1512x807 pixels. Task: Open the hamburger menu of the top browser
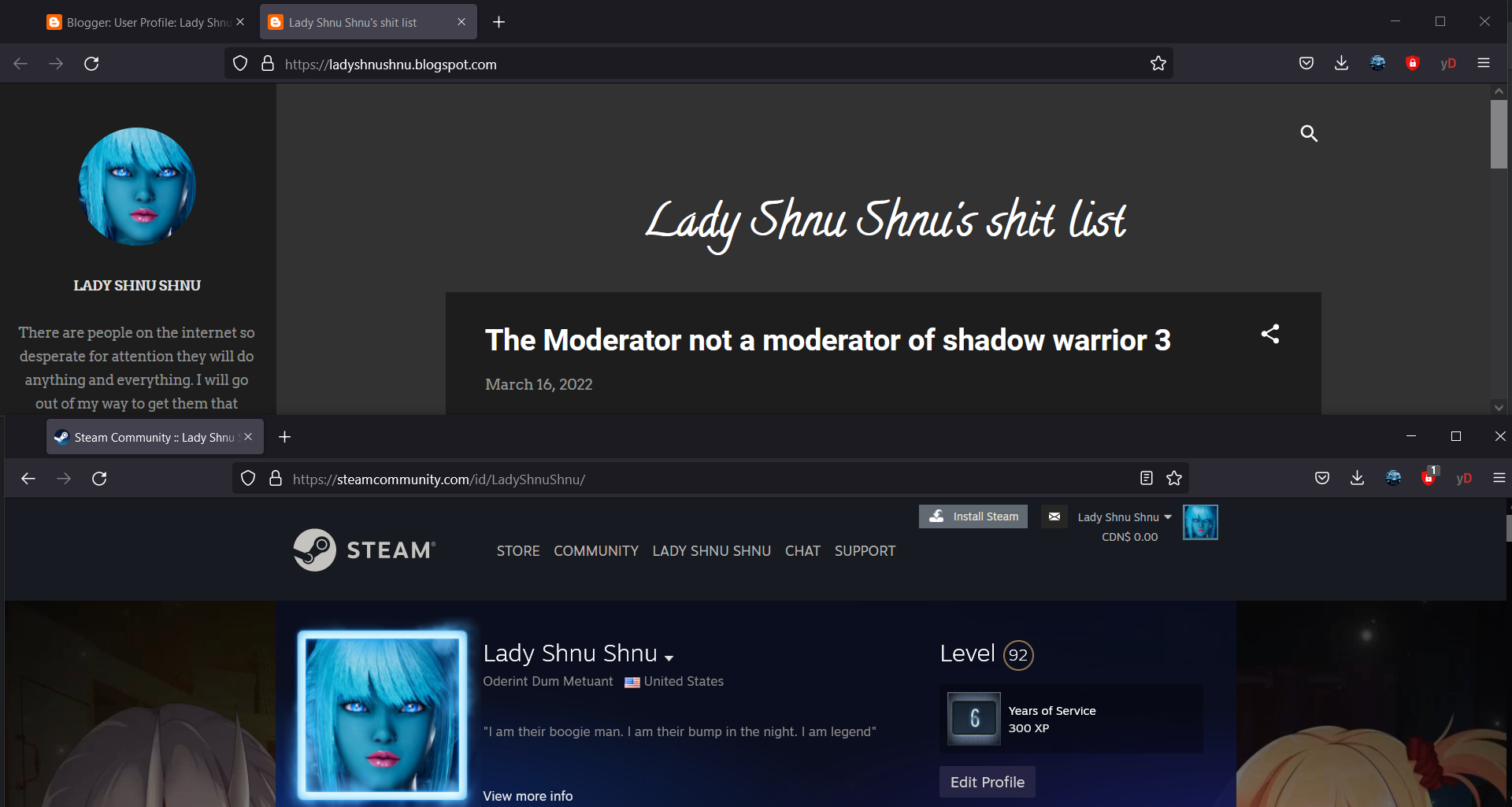[x=1484, y=64]
